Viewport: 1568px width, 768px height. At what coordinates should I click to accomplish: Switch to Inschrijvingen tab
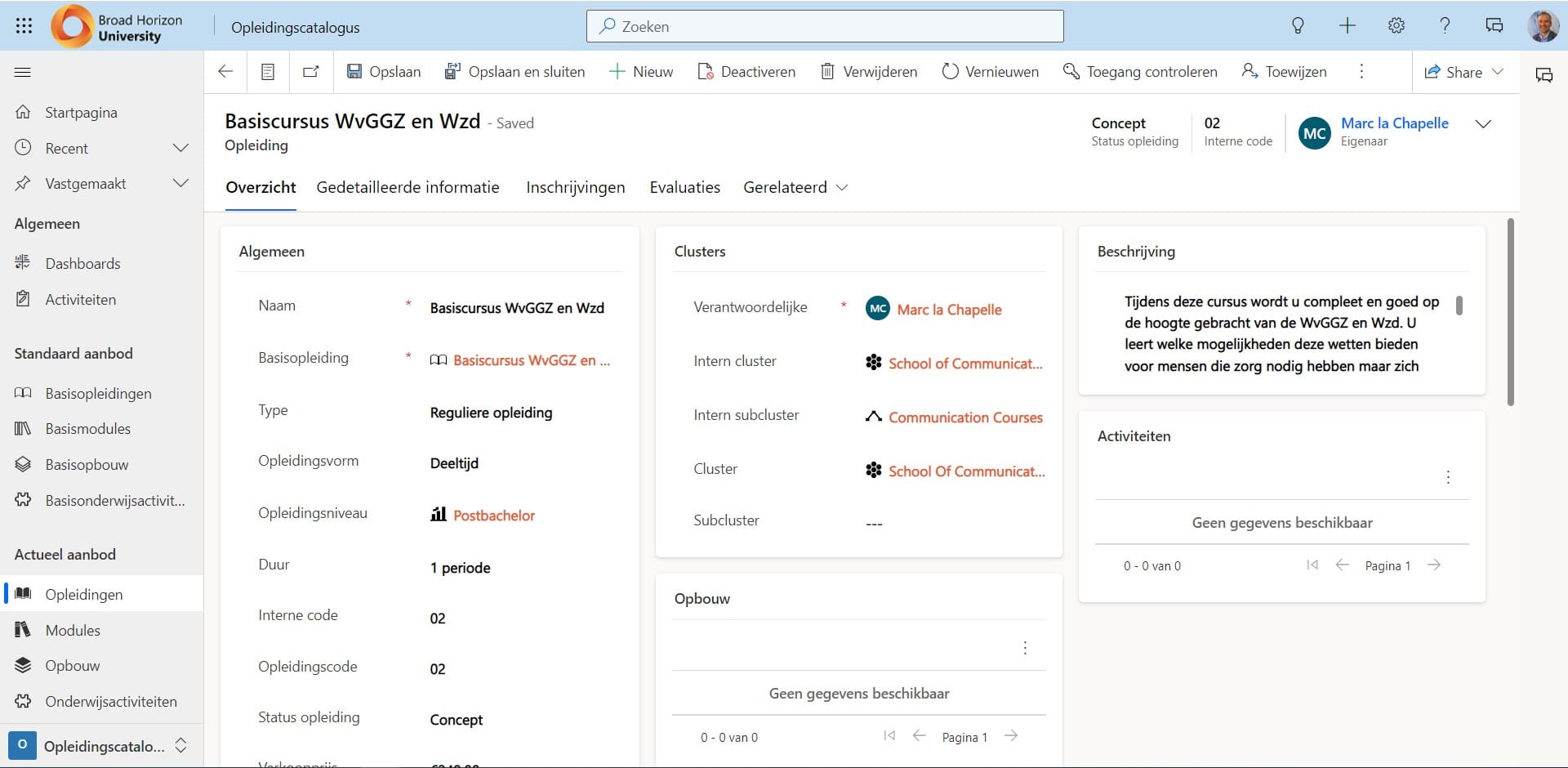(x=576, y=187)
